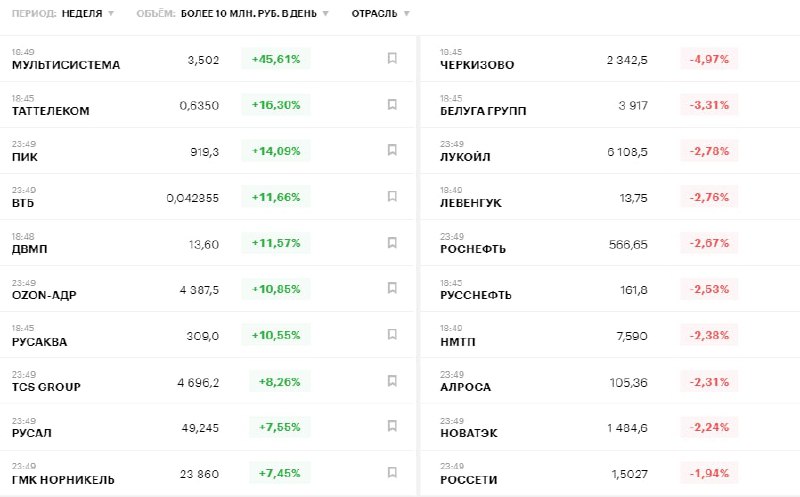The image size is (800, 497).
Task: Click the АЛРОСА price 105,36
Action: pyautogui.click(x=628, y=382)
